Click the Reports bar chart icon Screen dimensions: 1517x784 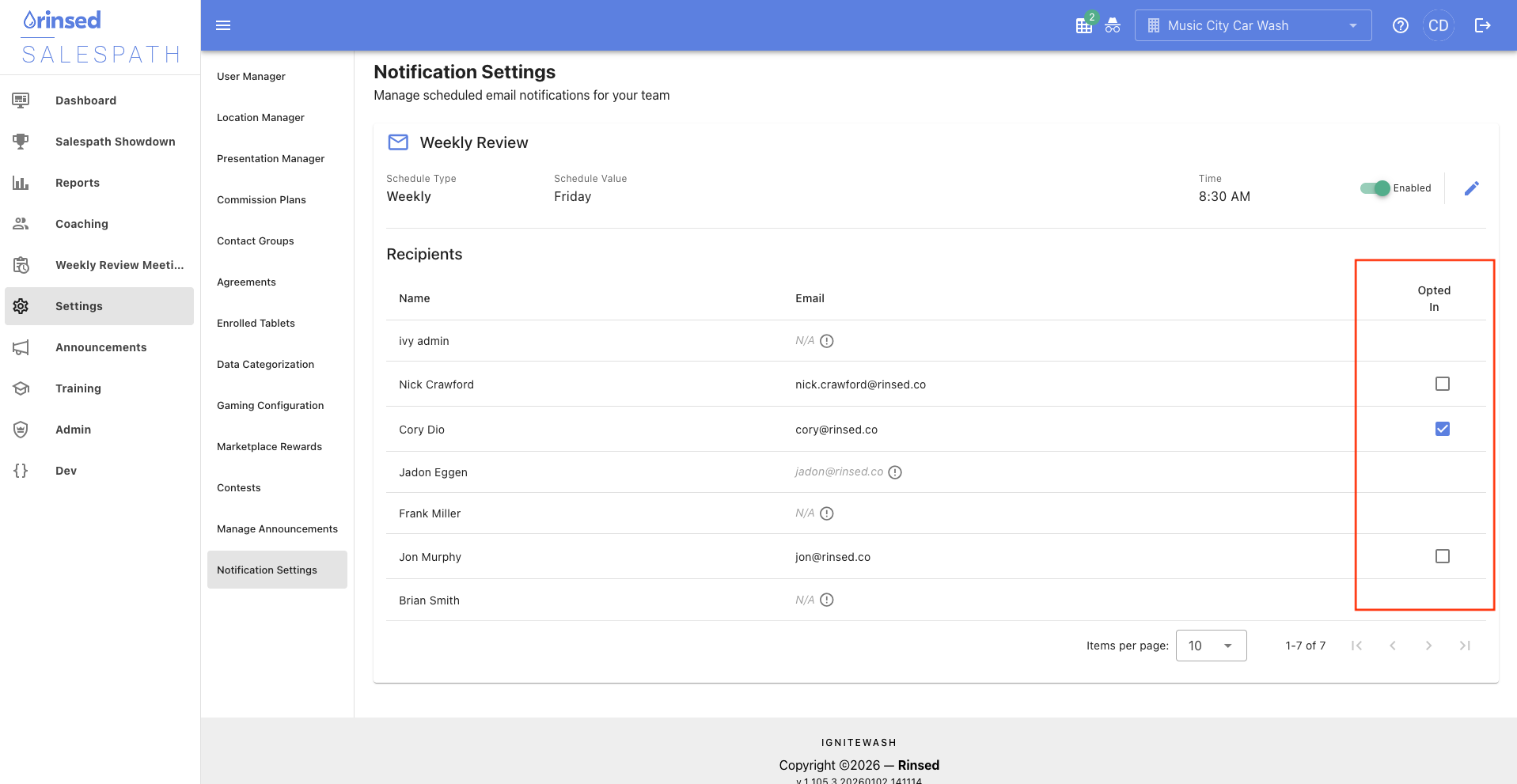[x=21, y=183]
